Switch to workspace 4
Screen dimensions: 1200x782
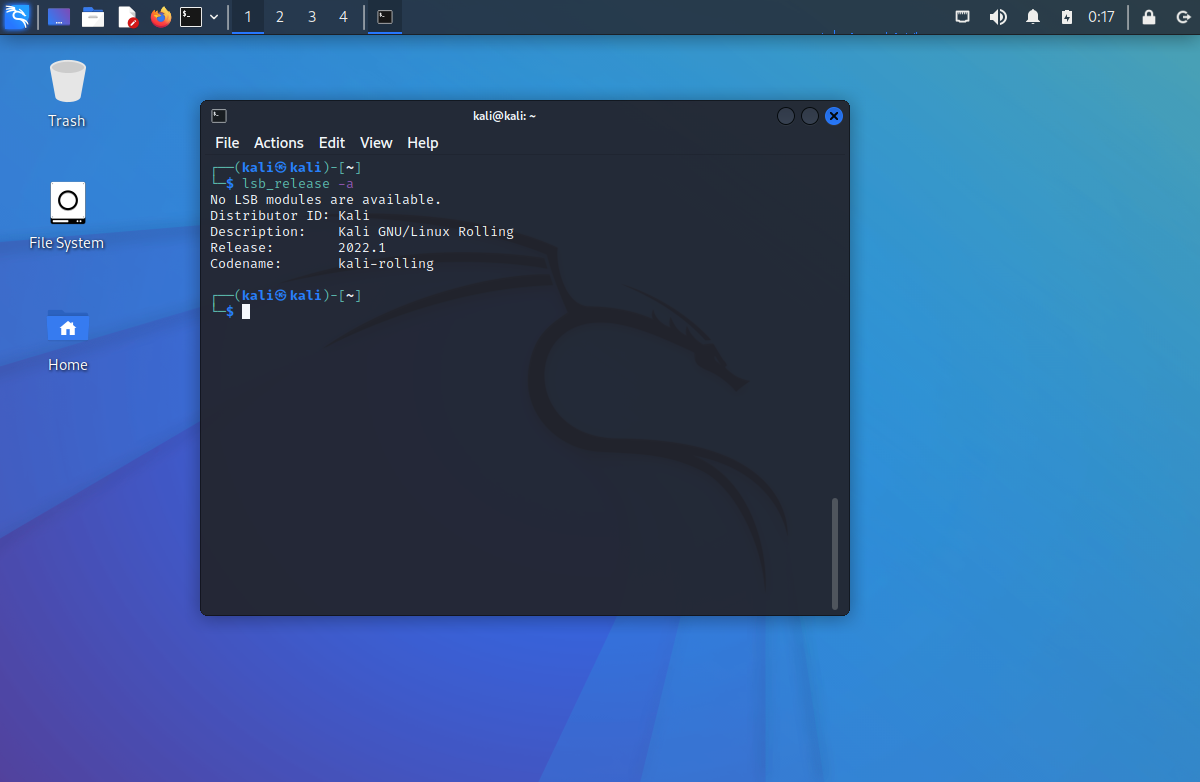pos(344,17)
